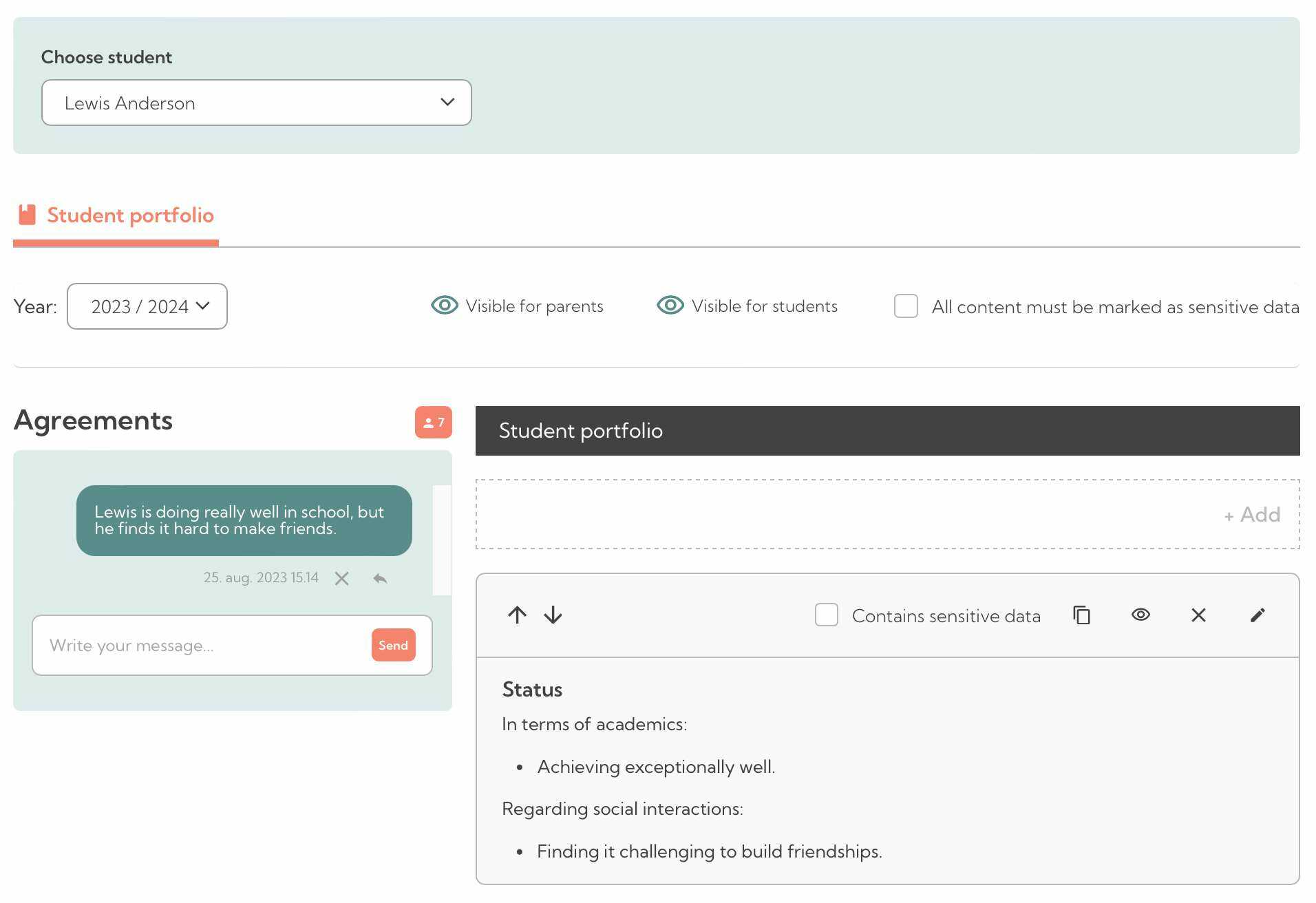
Task: Delete the Status block via its X icon
Action: pyautogui.click(x=1198, y=615)
